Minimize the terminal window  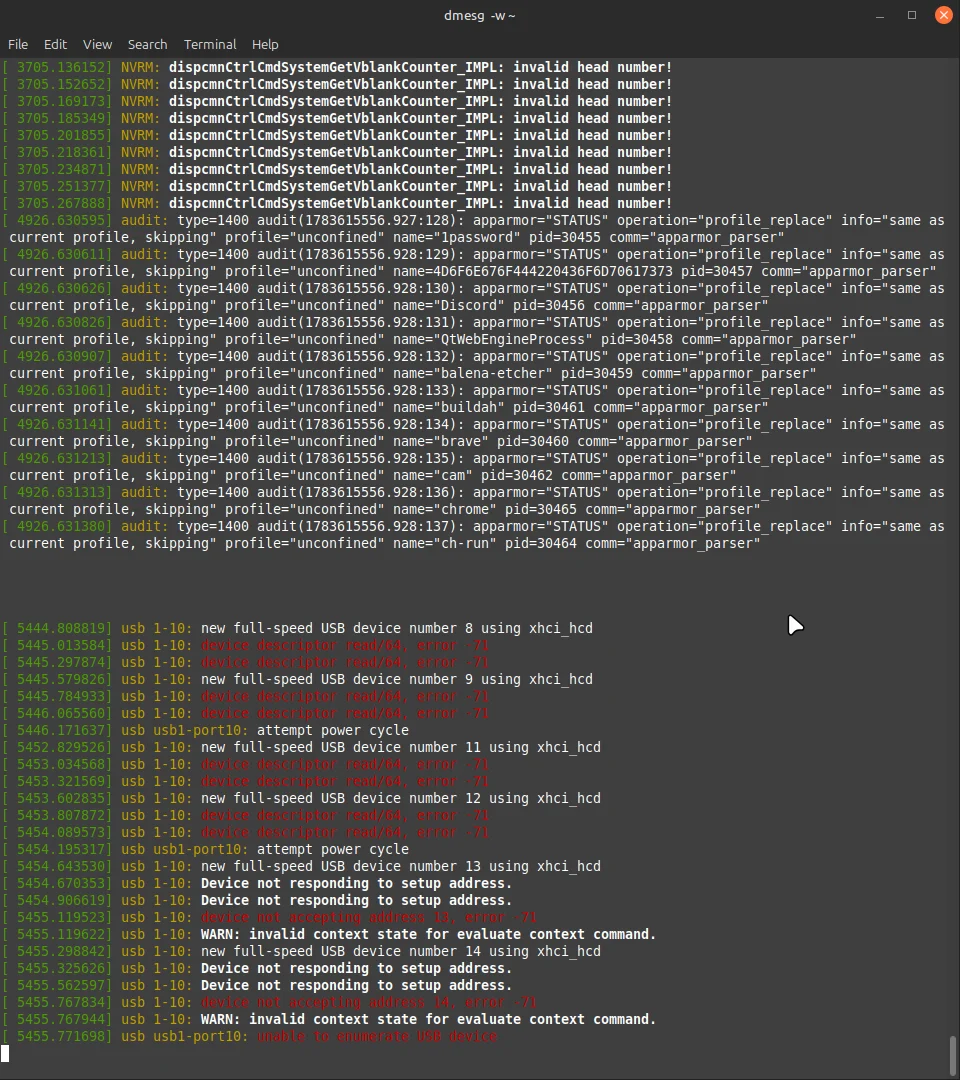coord(879,15)
